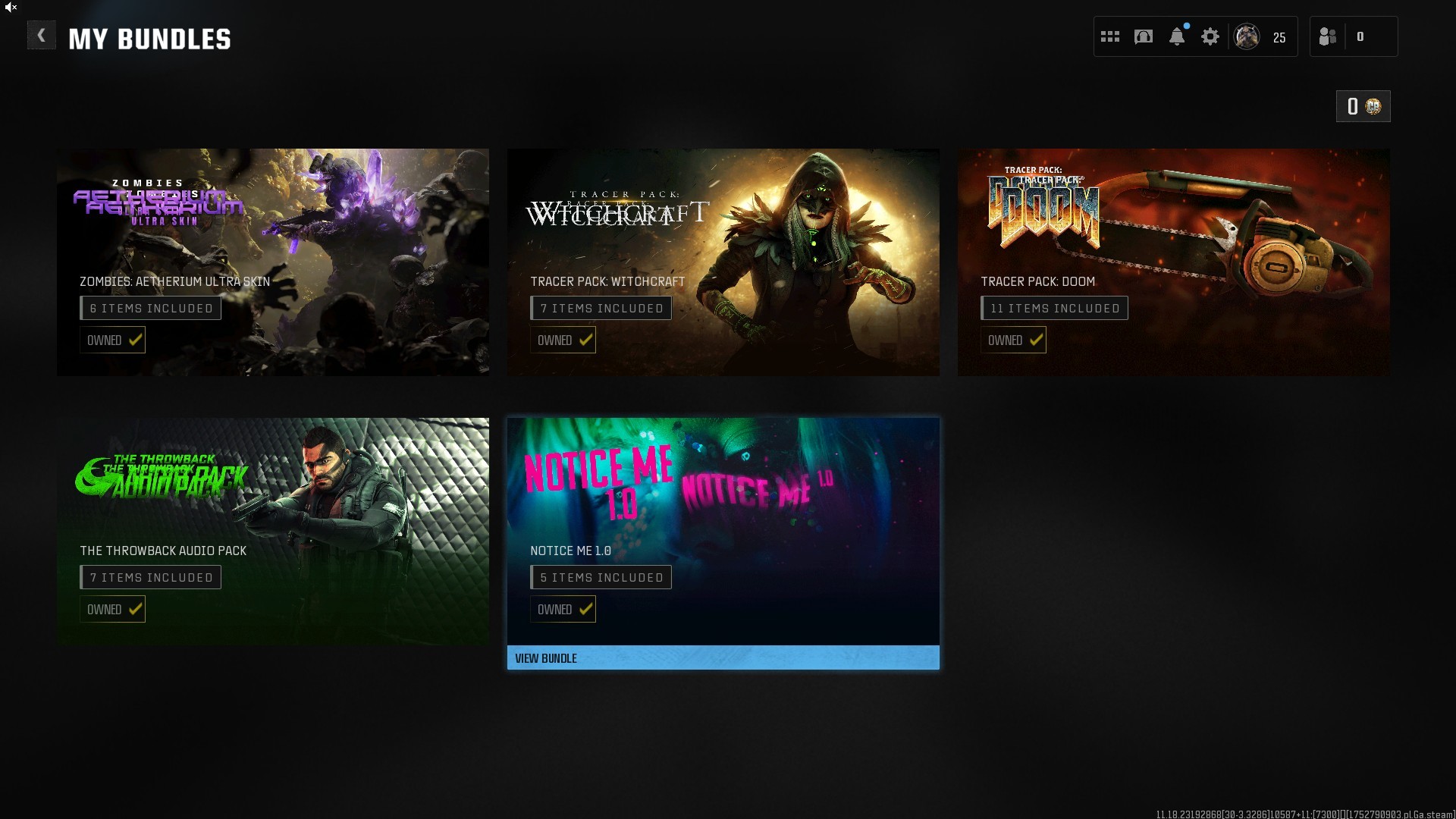
Task: Open the friends/social party icon
Action: tap(1327, 36)
